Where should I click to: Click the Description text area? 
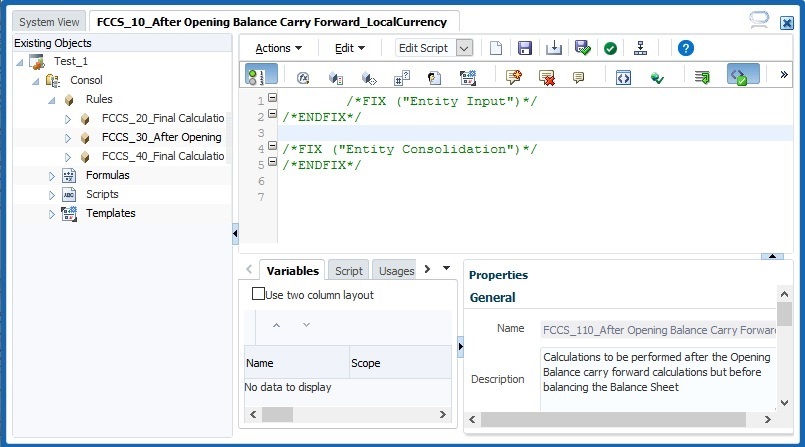point(658,379)
